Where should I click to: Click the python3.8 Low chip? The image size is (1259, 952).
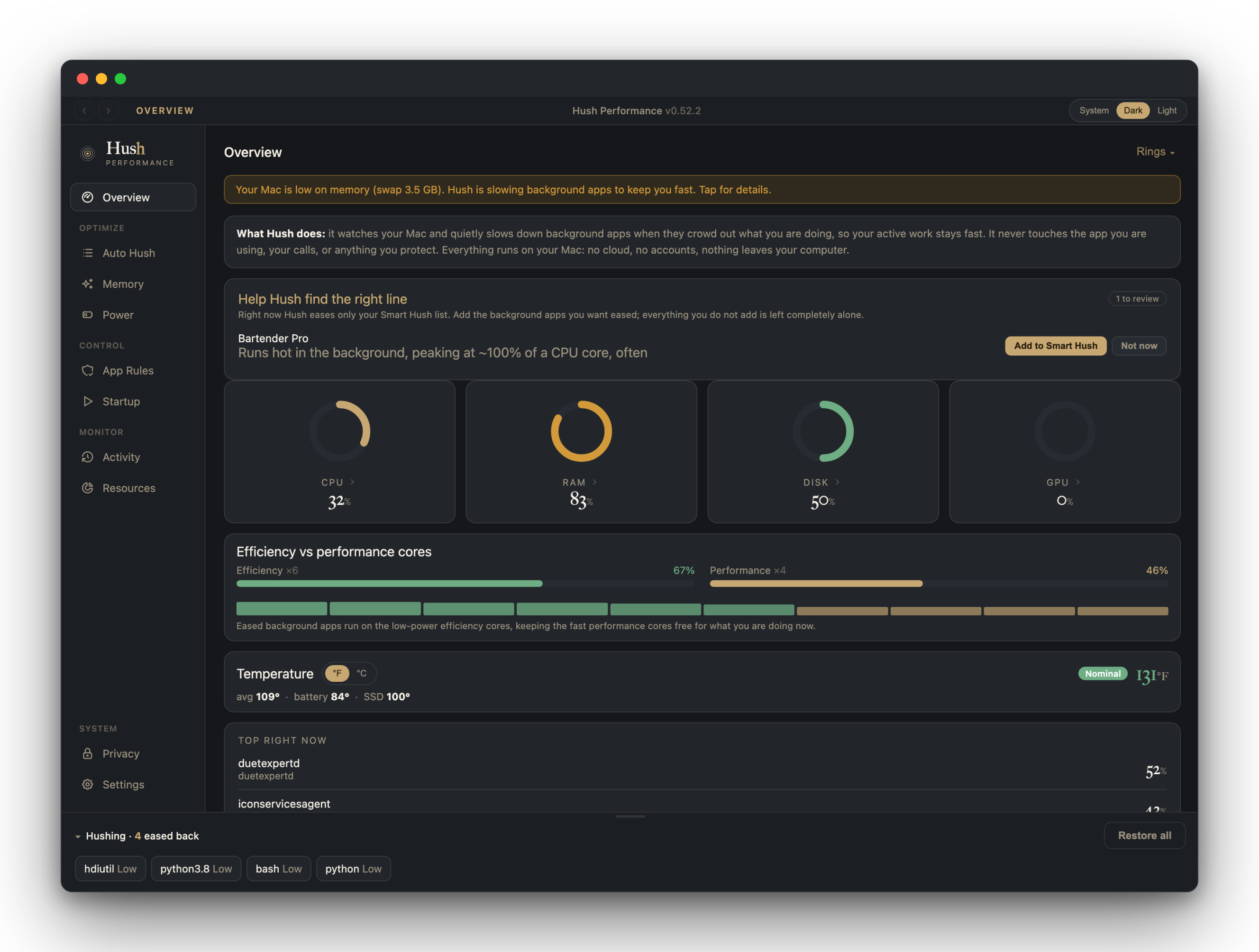coord(196,868)
